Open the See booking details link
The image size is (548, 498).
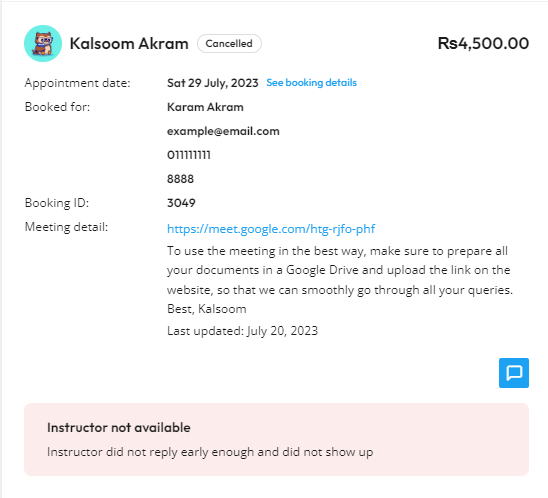pyautogui.click(x=311, y=82)
